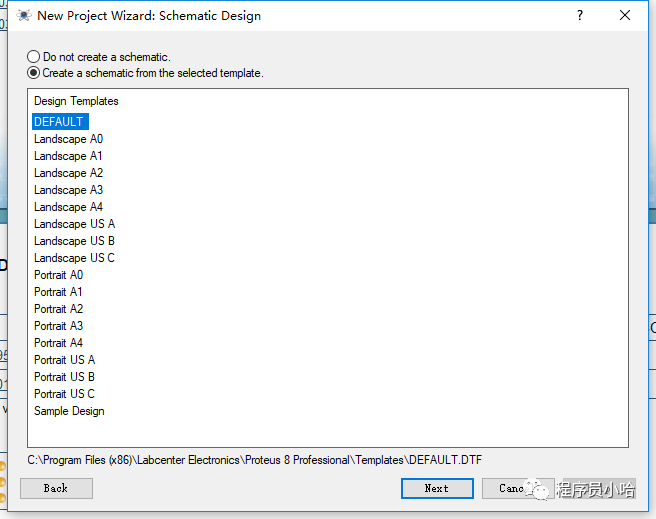Select Portrait US B template
Screen dimensions: 656x519
64,377
